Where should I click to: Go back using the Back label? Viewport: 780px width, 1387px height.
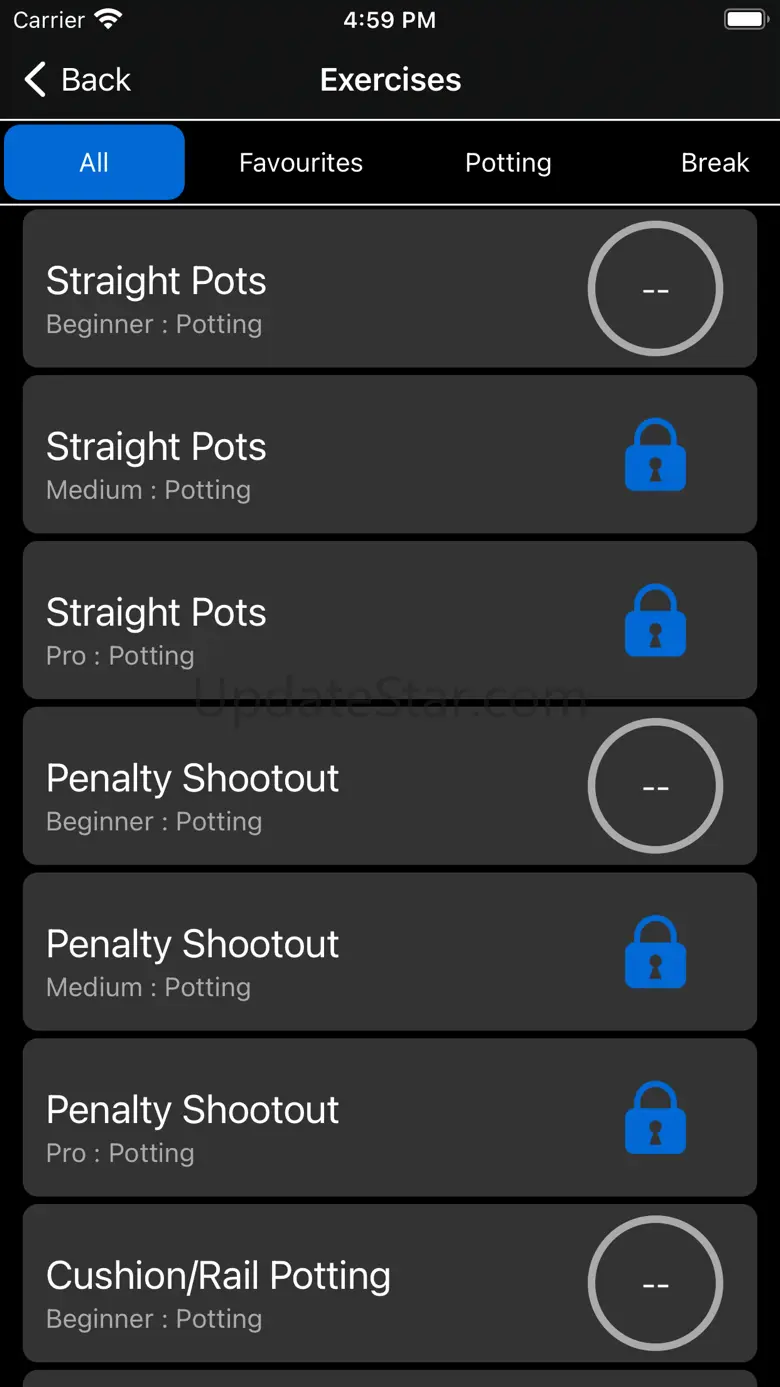coord(96,80)
